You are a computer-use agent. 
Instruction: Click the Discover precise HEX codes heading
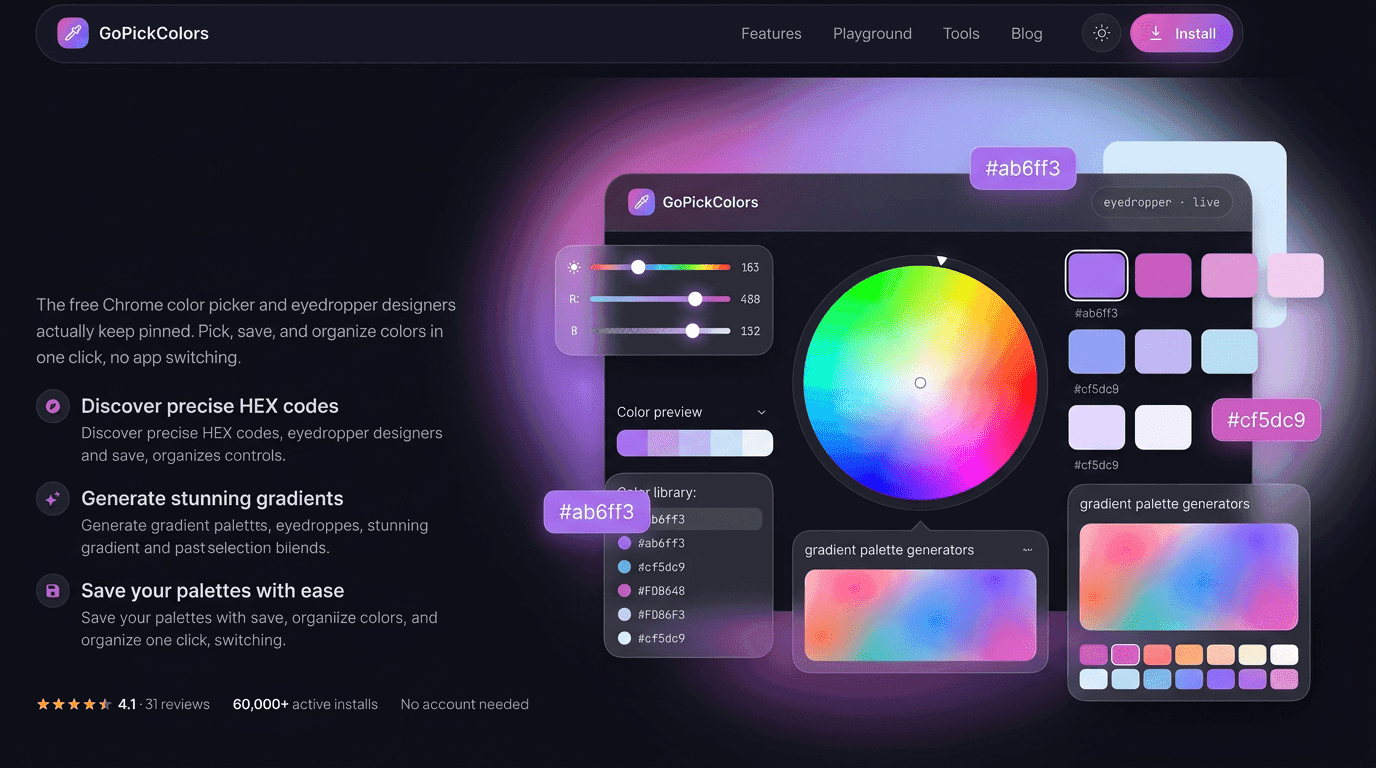coord(210,406)
